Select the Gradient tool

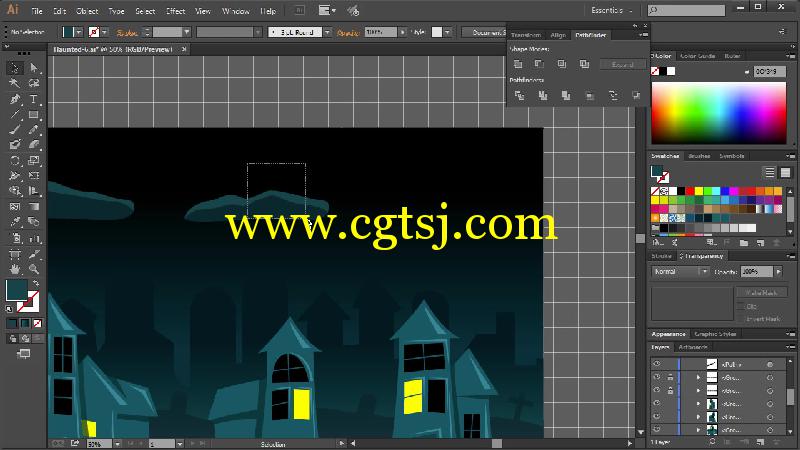(x=34, y=207)
